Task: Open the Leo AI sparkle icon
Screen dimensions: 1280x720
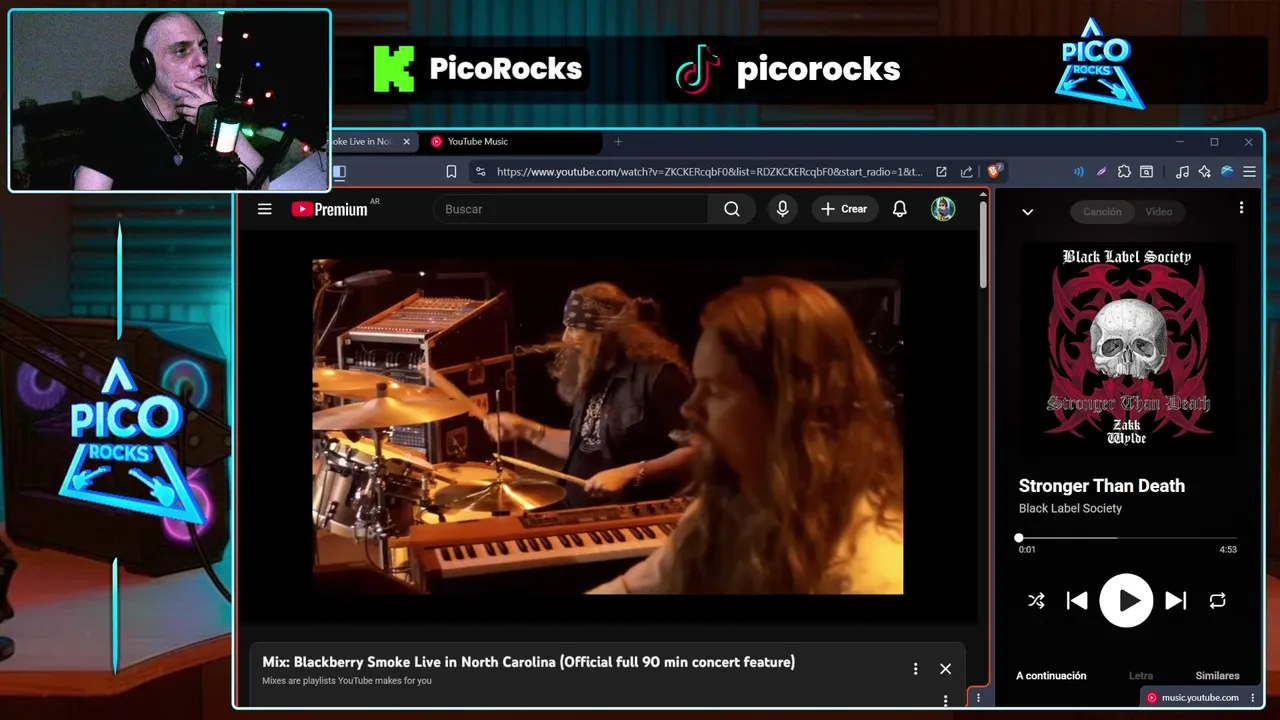Action: tap(1204, 172)
